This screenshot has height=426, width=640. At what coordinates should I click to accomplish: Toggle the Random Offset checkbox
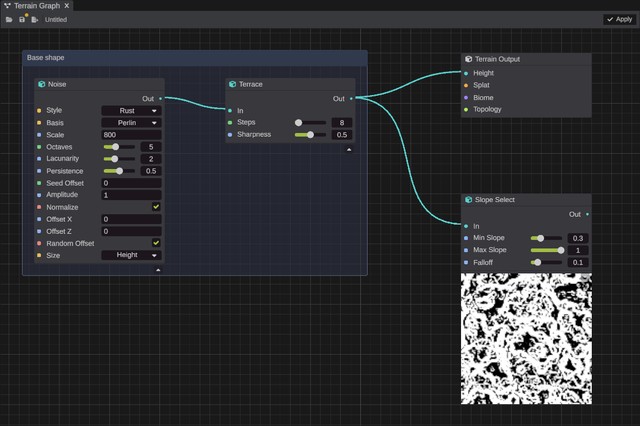(x=156, y=243)
